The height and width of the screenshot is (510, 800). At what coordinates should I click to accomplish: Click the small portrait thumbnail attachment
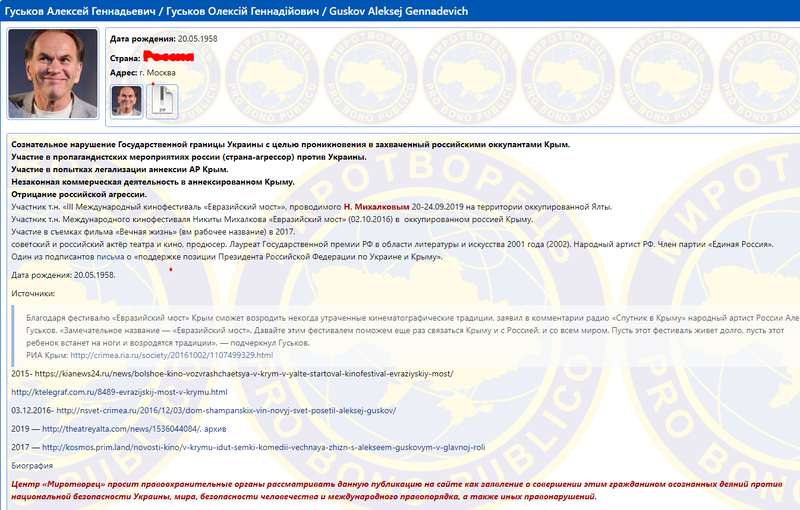pyautogui.click(x=126, y=99)
